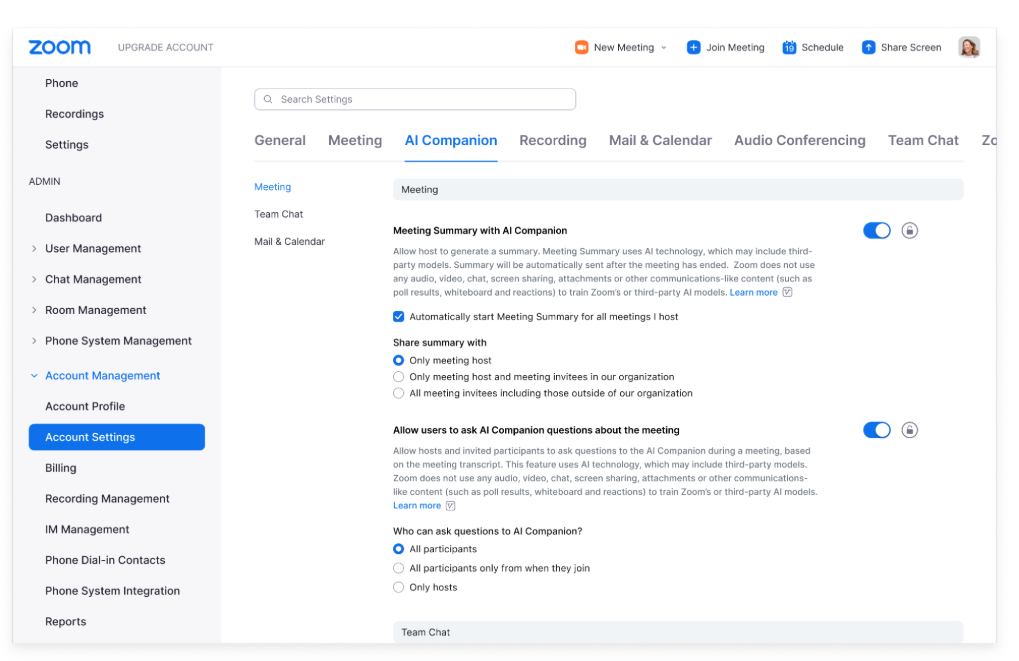The height and width of the screenshot is (661, 1019).
Task: Select Account Settings in sidebar
Action: click(117, 437)
